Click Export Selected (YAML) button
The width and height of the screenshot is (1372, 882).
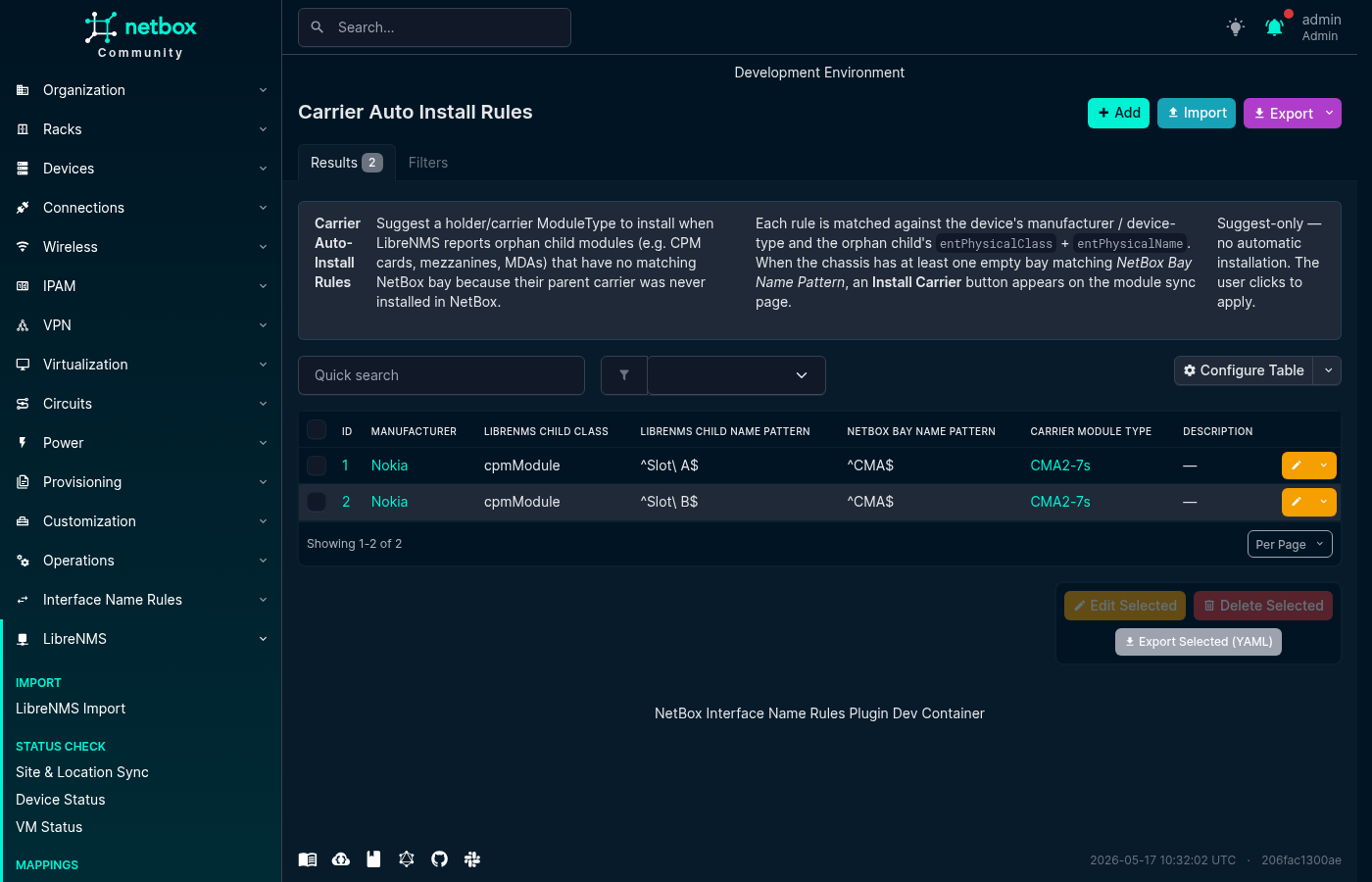tap(1199, 642)
